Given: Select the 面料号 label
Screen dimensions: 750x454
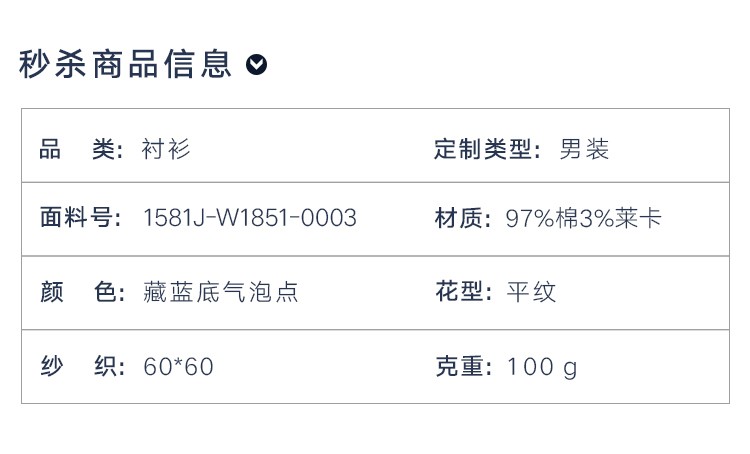Looking at the screenshot, I should coord(81,218).
